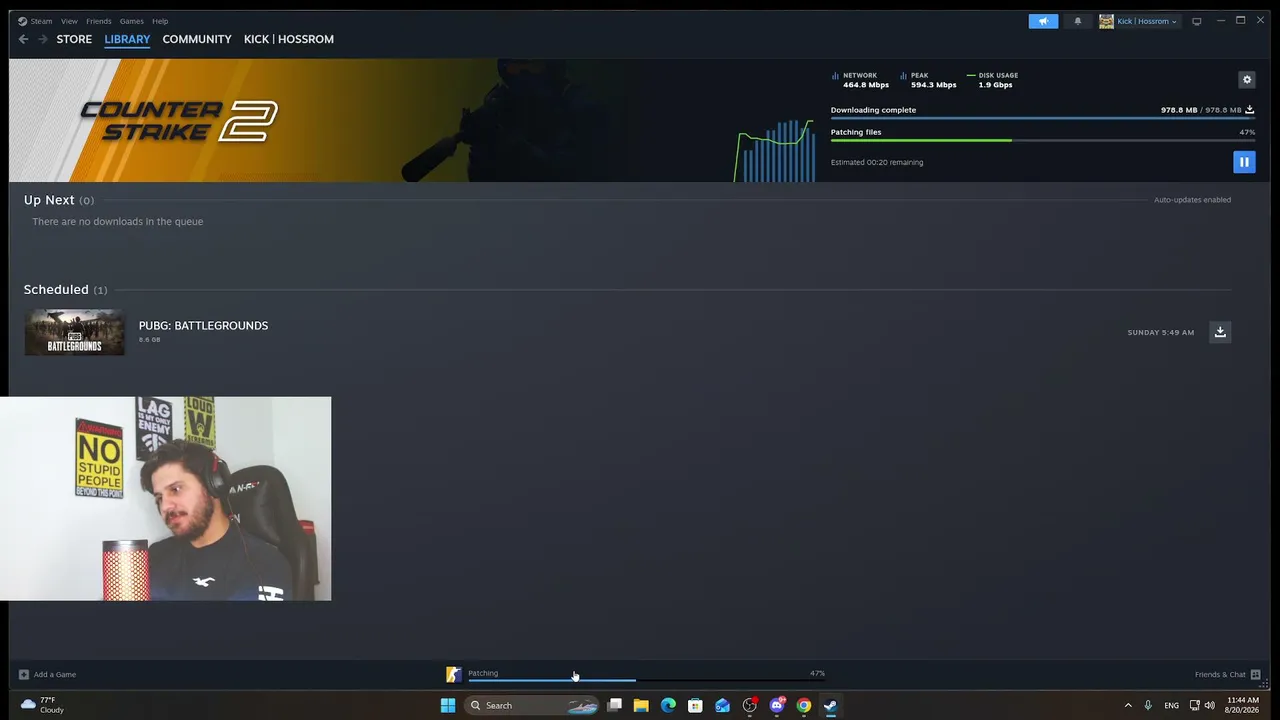Open File Explorer from the taskbar

coord(641,705)
